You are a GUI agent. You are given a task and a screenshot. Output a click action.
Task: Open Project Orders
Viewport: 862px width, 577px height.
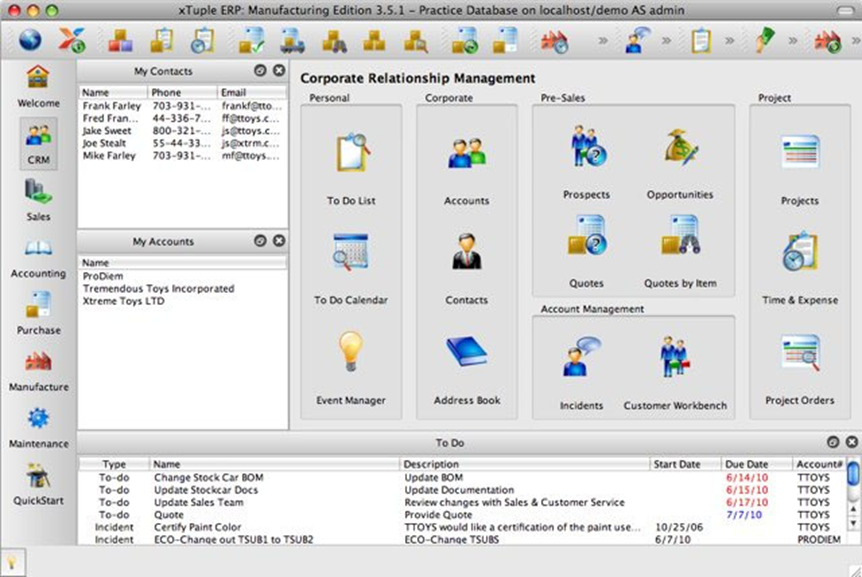tap(800, 352)
